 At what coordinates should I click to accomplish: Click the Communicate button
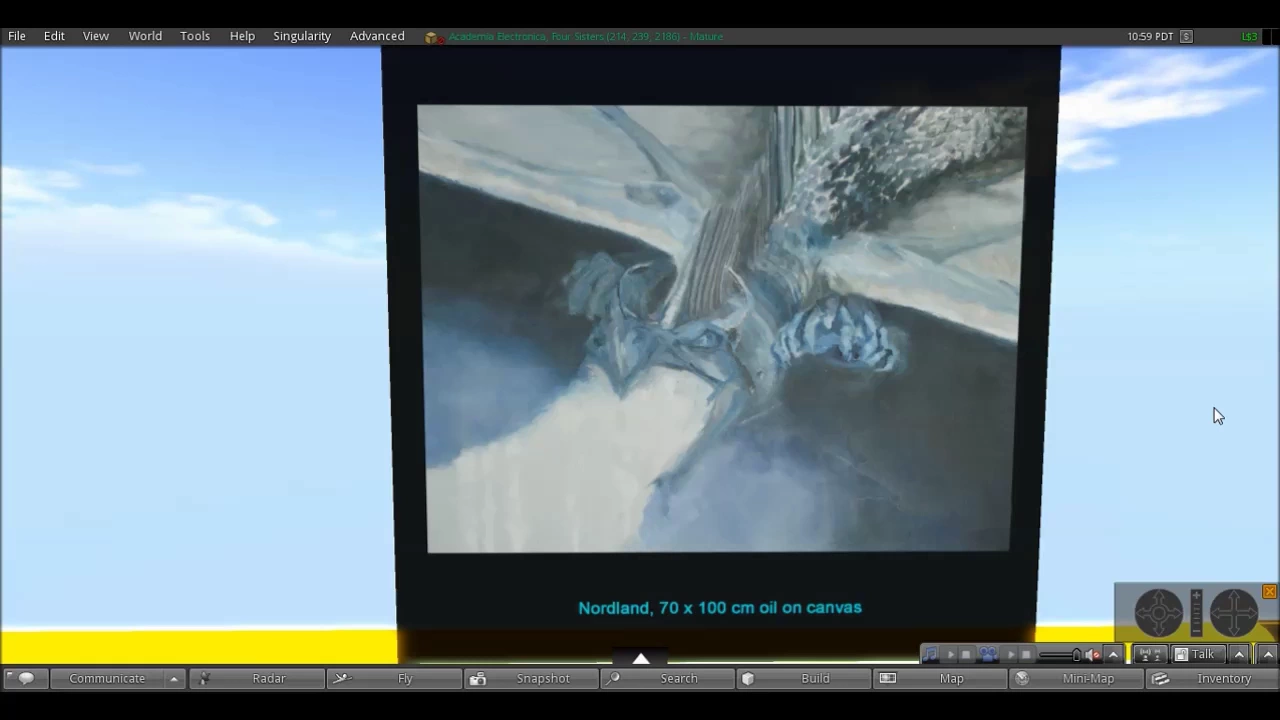(x=107, y=678)
